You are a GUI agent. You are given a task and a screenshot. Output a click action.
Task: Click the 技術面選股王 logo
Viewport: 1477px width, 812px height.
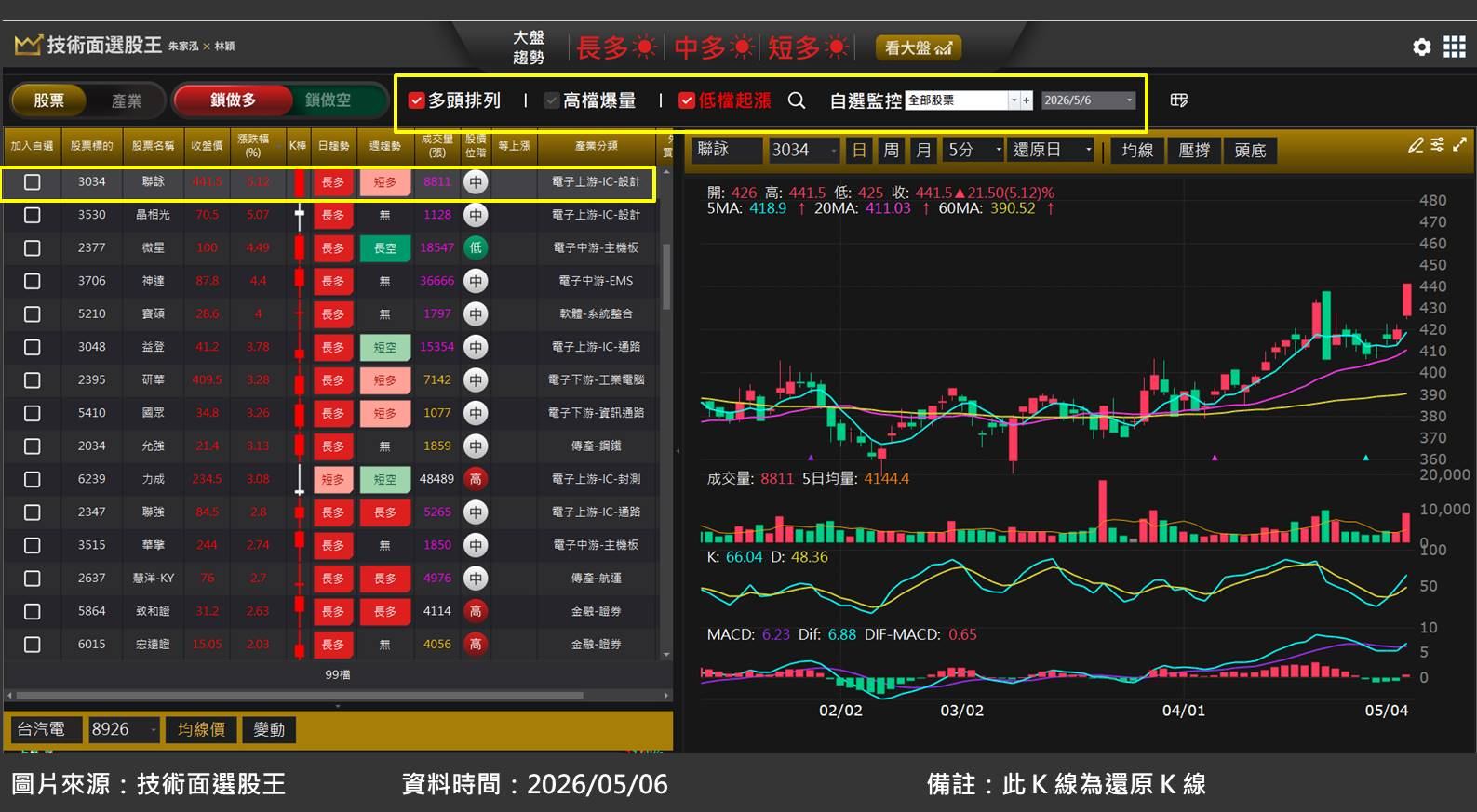88,45
